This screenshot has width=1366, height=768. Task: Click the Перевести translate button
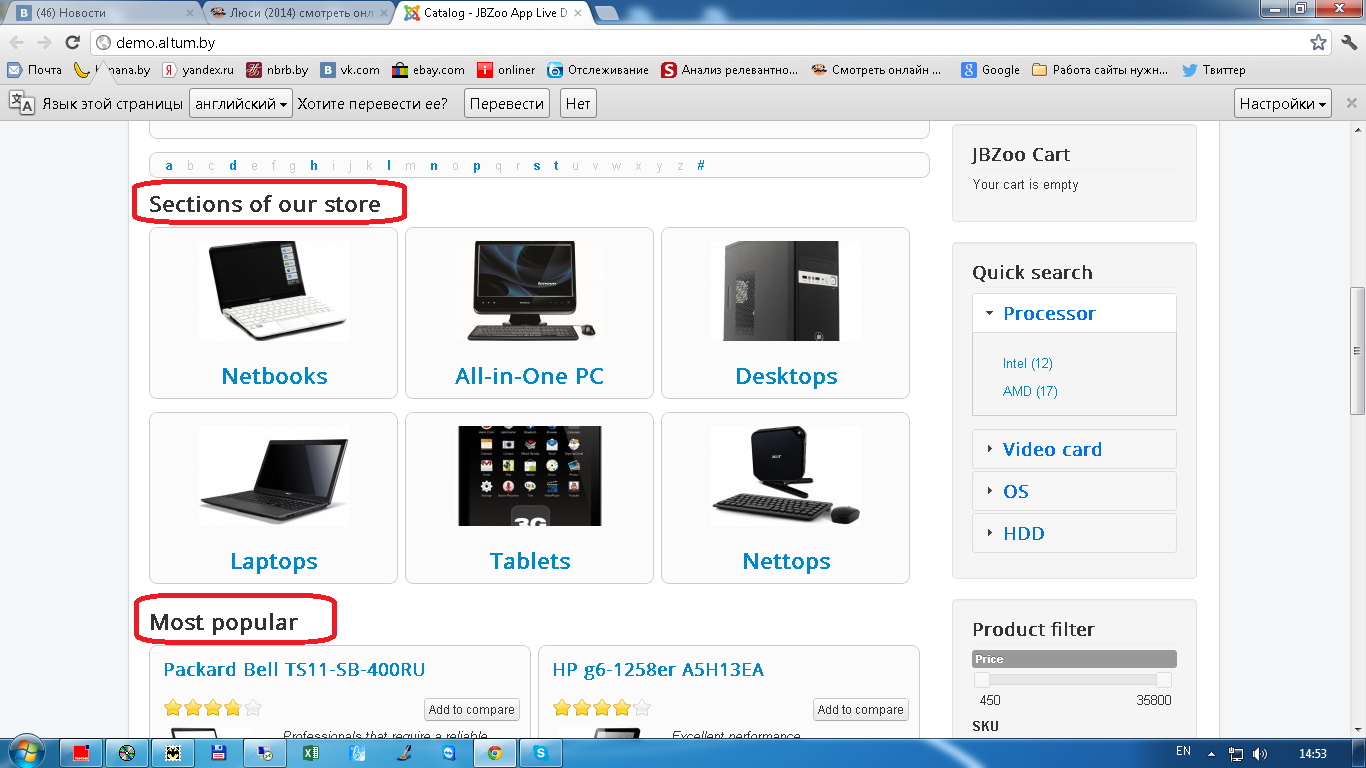point(507,103)
